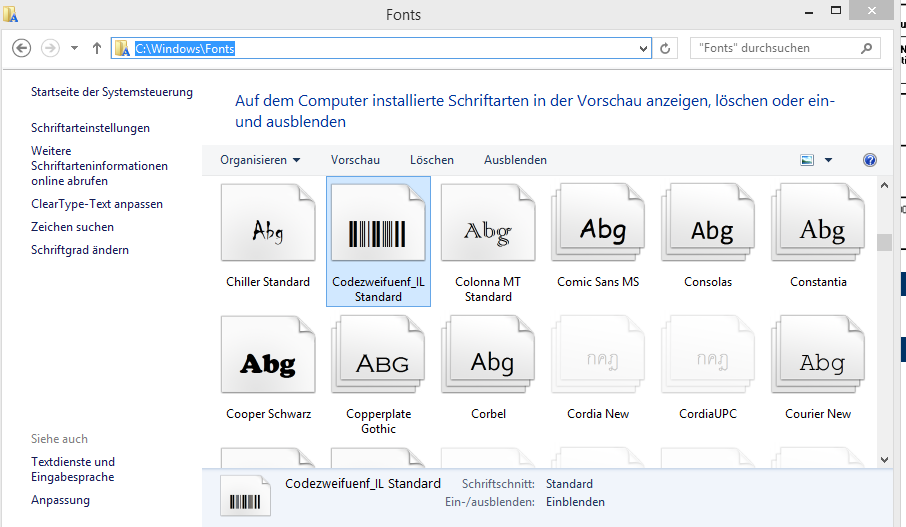Go up one folder level

pos(97,48)
